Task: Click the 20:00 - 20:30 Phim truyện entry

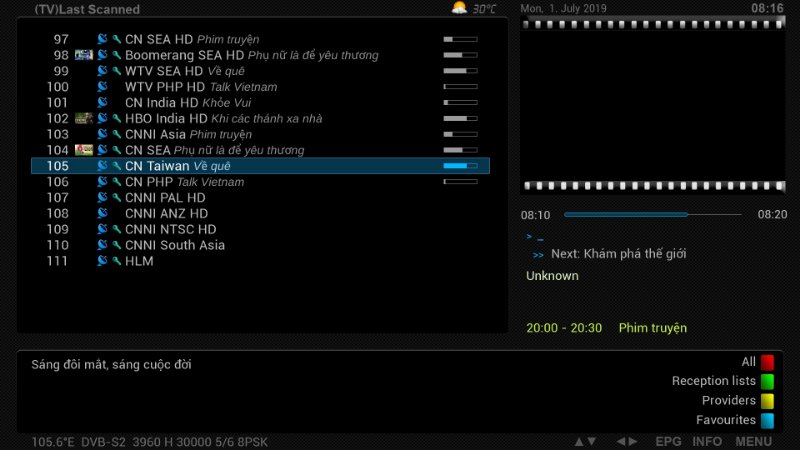Action: pos(607,328)
